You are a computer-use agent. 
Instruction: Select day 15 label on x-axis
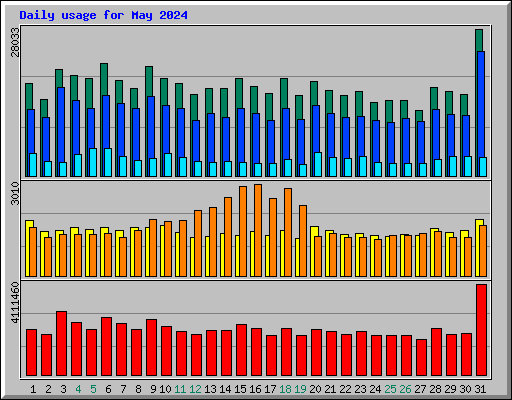(x=240, y=389)
